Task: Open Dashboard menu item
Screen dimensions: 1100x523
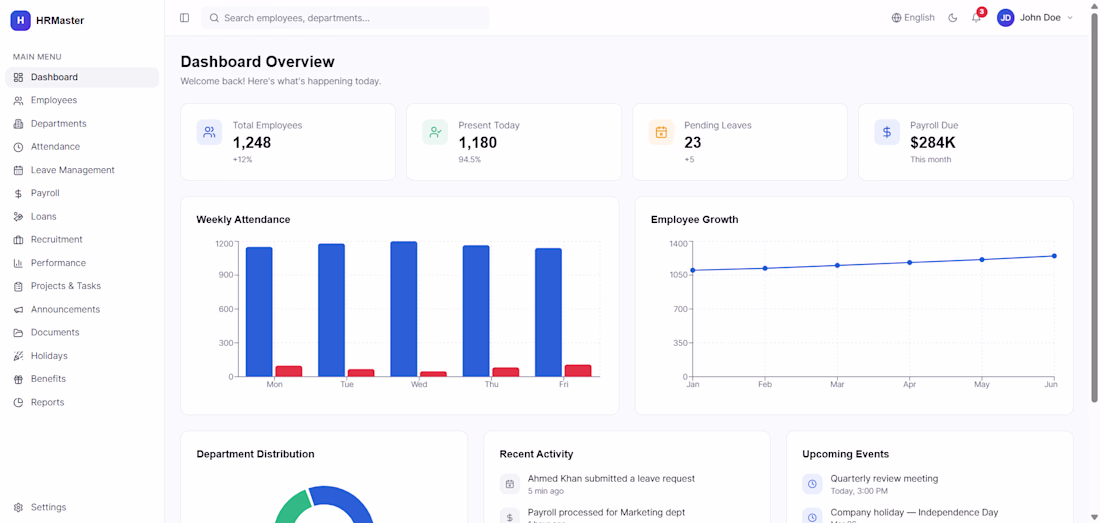Action: point(82,77)
